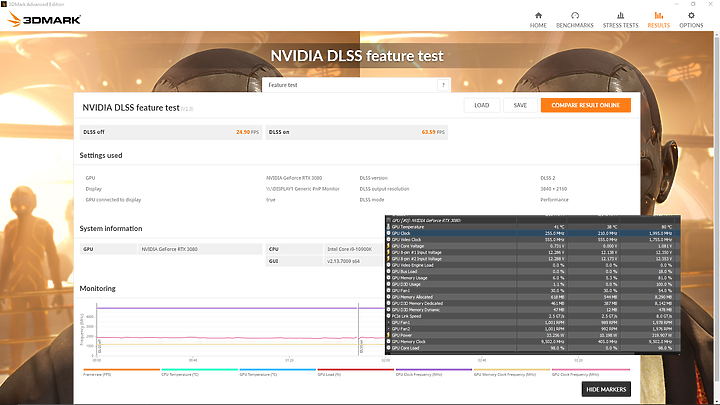720x405 pixels.
Task: Click the PCIe Link Speed row icon
Action: tap(388, 316)
